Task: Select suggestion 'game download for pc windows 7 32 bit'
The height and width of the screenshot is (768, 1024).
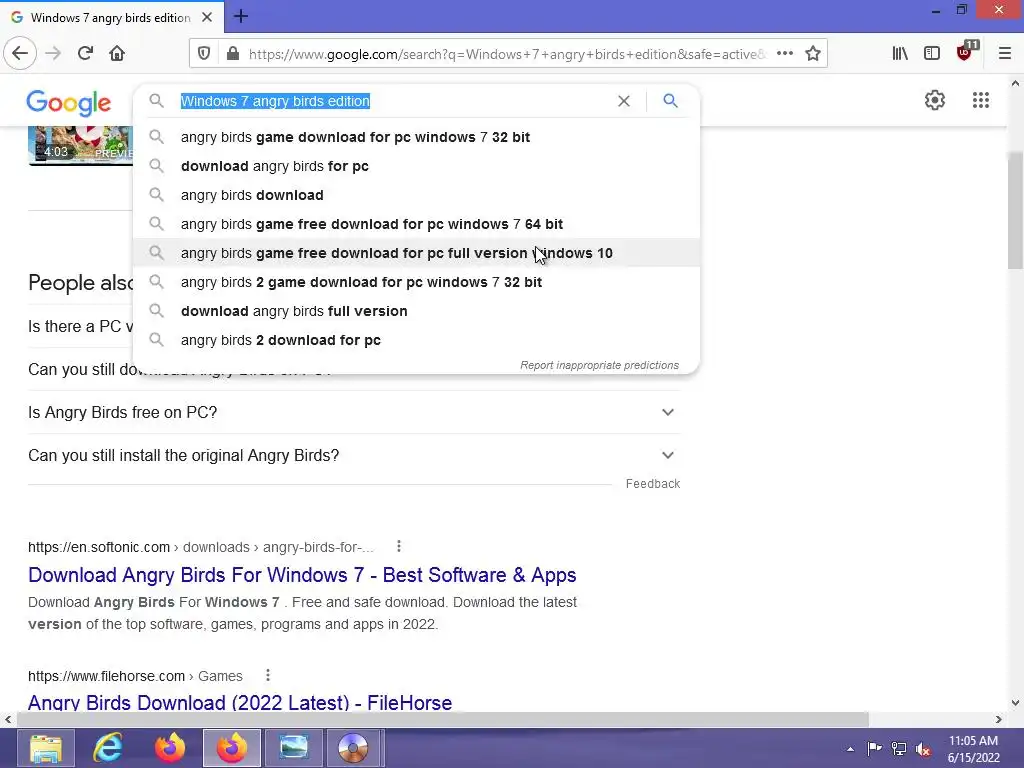Action: [416, 137]
